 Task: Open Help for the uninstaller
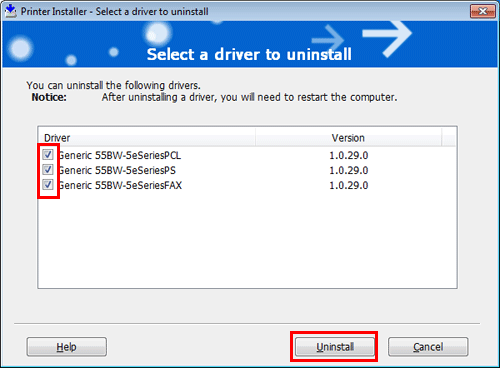67,347
